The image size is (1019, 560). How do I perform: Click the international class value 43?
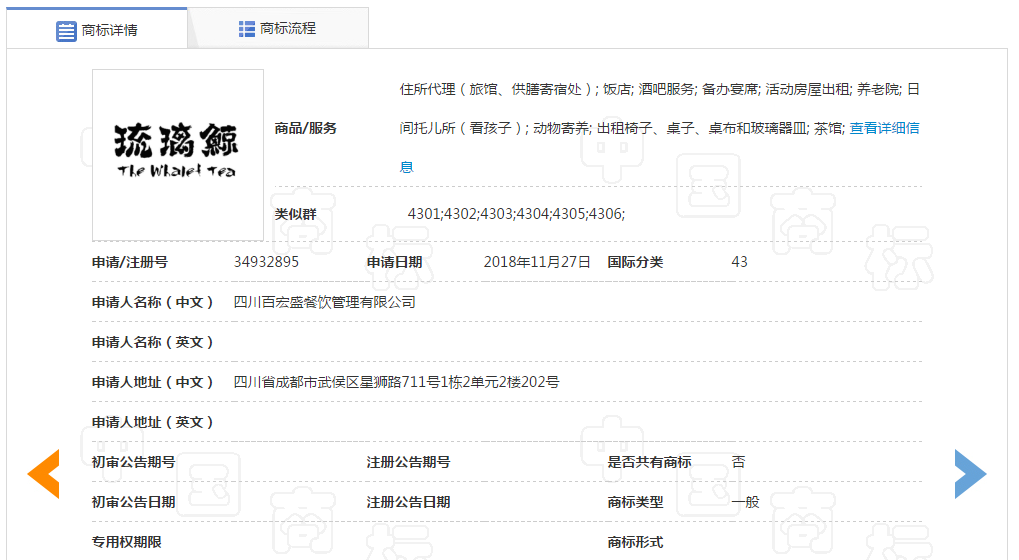pos(739,262)
